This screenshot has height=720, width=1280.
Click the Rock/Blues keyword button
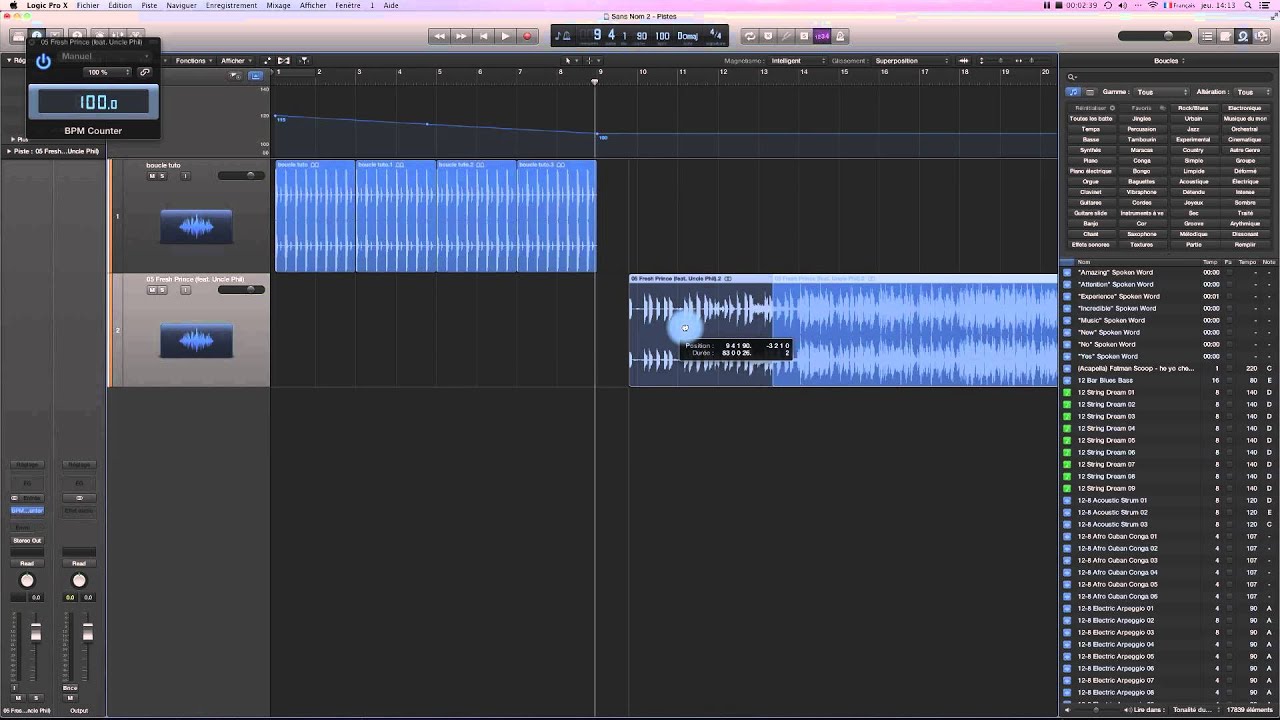pos(1193,108)
